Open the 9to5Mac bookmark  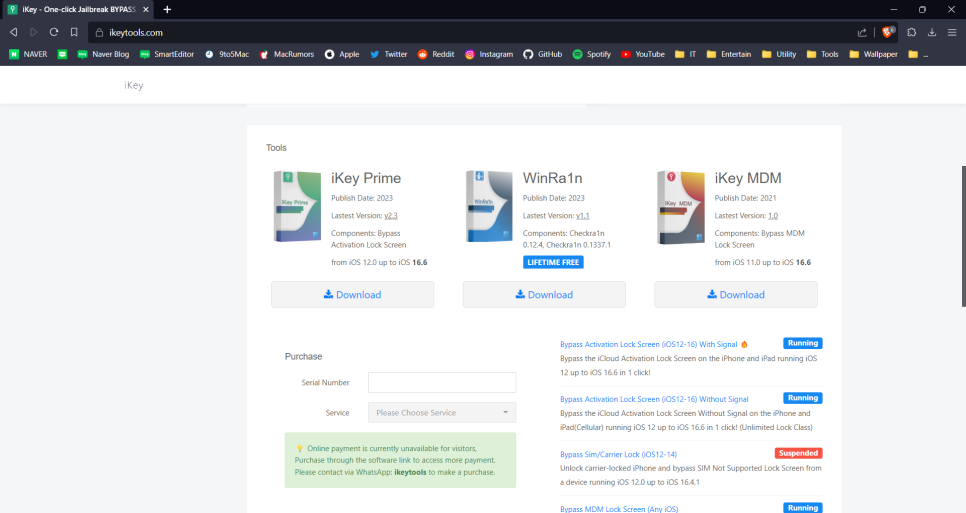[x=227, y=54]
